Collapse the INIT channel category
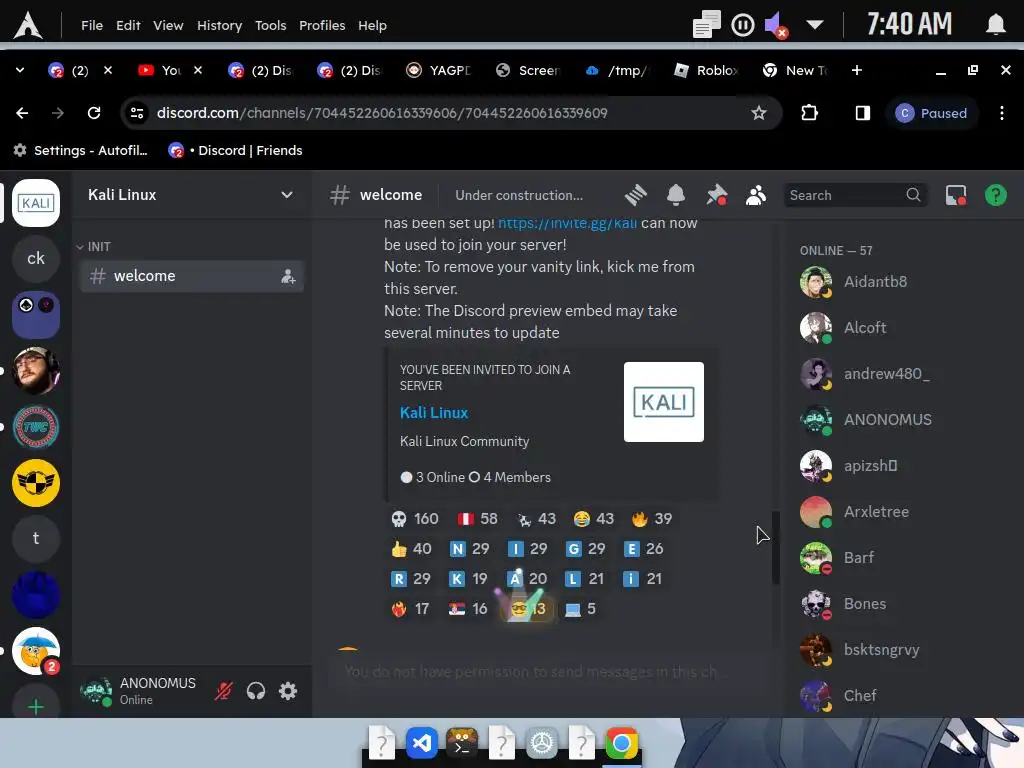 pos(94,247)
